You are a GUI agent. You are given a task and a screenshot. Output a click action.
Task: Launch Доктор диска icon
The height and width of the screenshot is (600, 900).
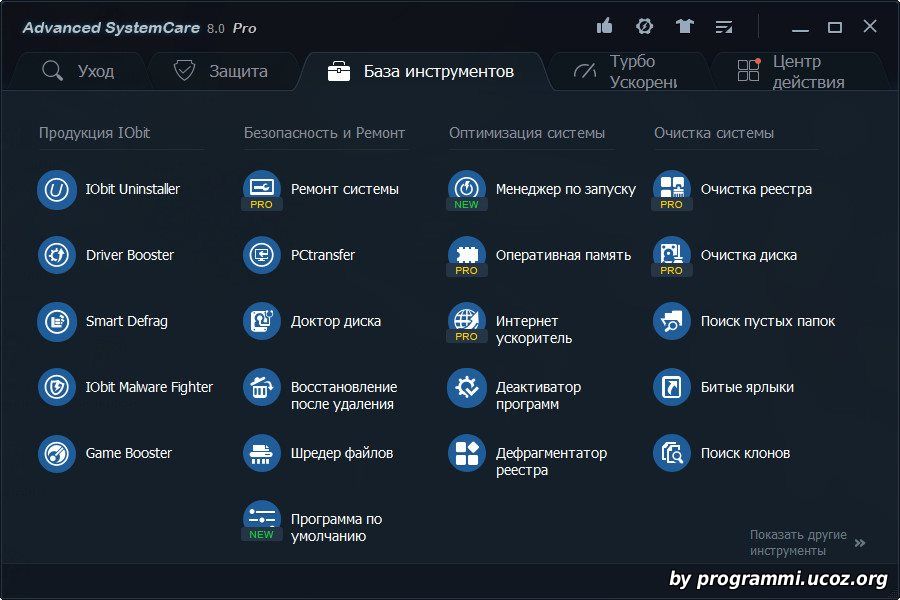click(x=262, y=321)
